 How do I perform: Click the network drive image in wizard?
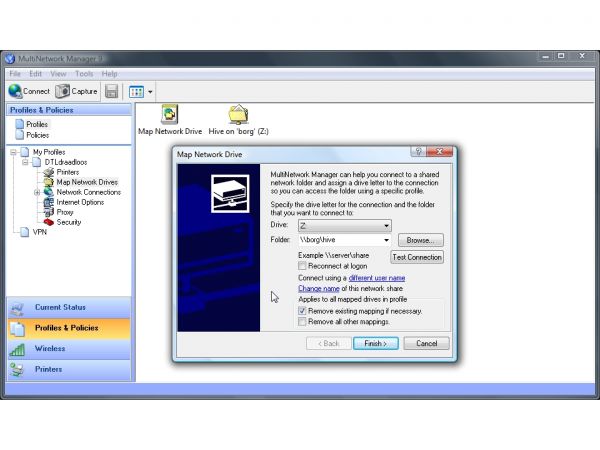(230, 194)
